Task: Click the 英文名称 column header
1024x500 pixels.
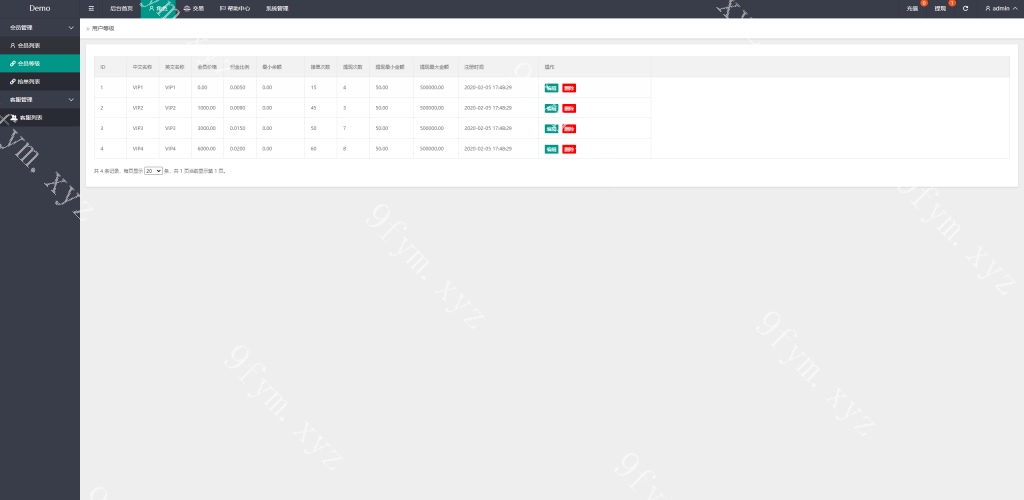Action: click(174, 67)
